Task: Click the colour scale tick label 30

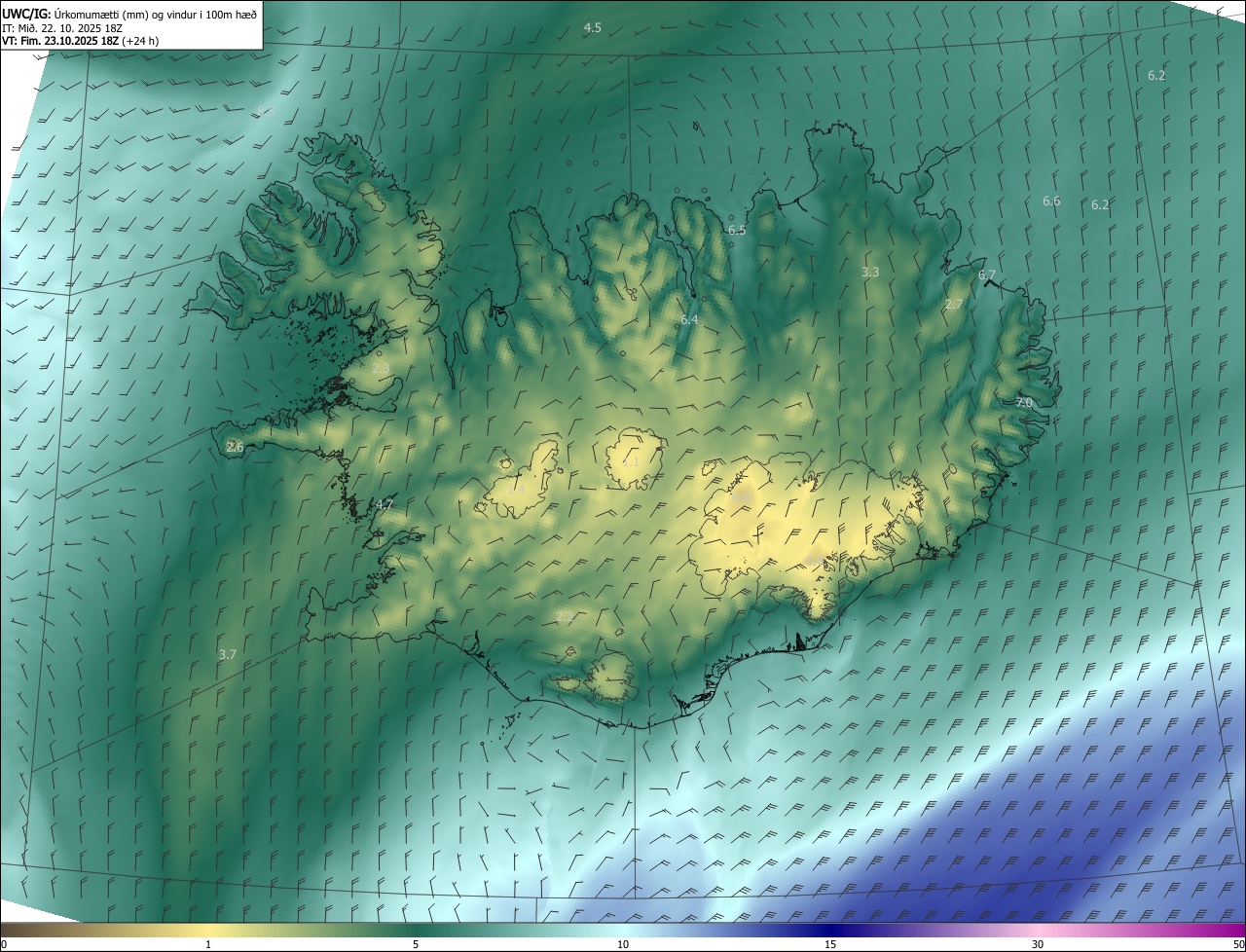Action: tap(1038, 944)
